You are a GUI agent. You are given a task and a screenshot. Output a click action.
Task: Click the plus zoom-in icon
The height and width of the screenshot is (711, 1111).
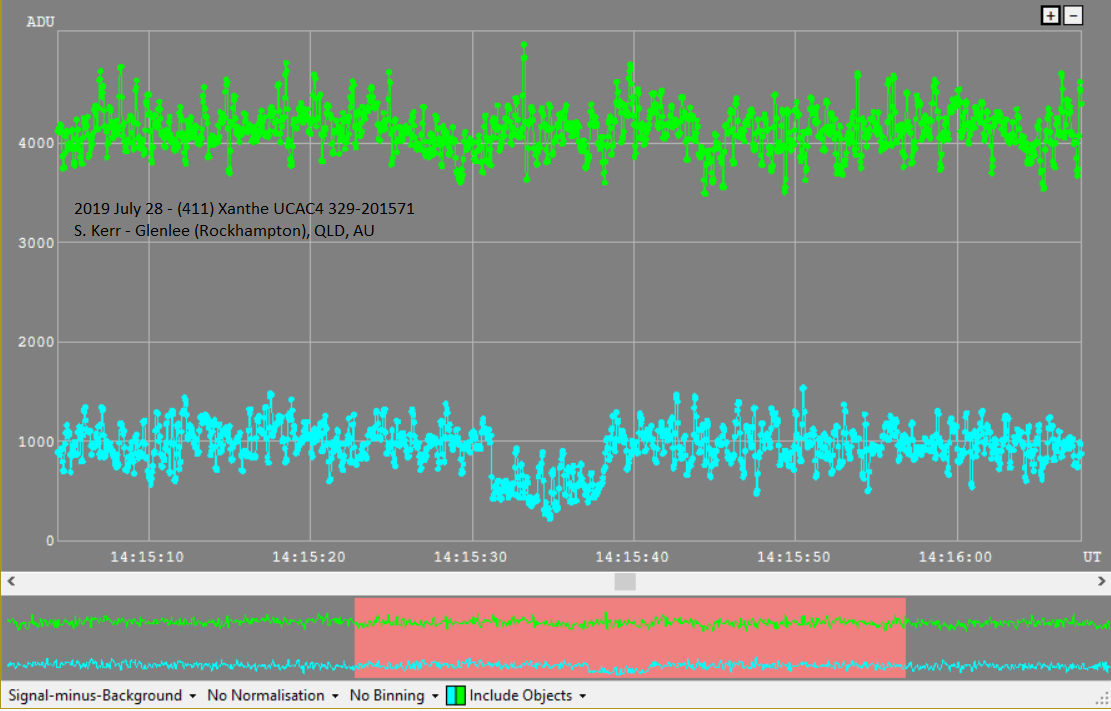point(1050,15)
